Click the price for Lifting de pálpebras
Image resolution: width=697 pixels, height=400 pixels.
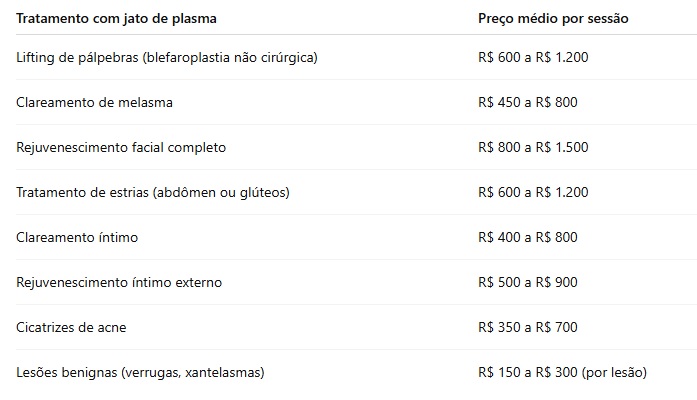(x=533, y=57)
